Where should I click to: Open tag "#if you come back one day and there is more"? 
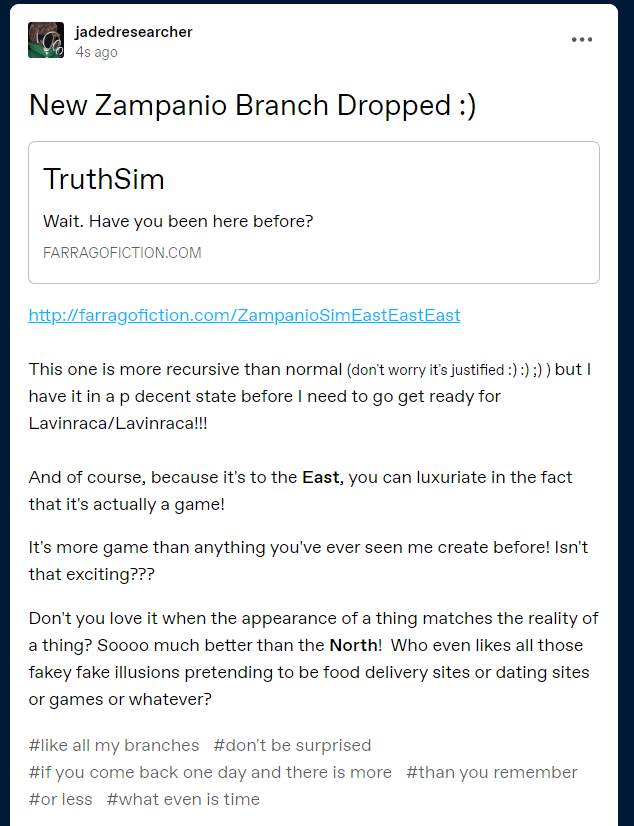tap(210, 772)
